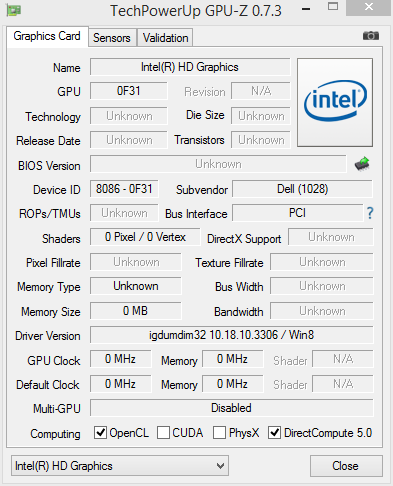393x486 pixels.
Task: Click the Bus Interface question mark
Action: pos(370,213)
